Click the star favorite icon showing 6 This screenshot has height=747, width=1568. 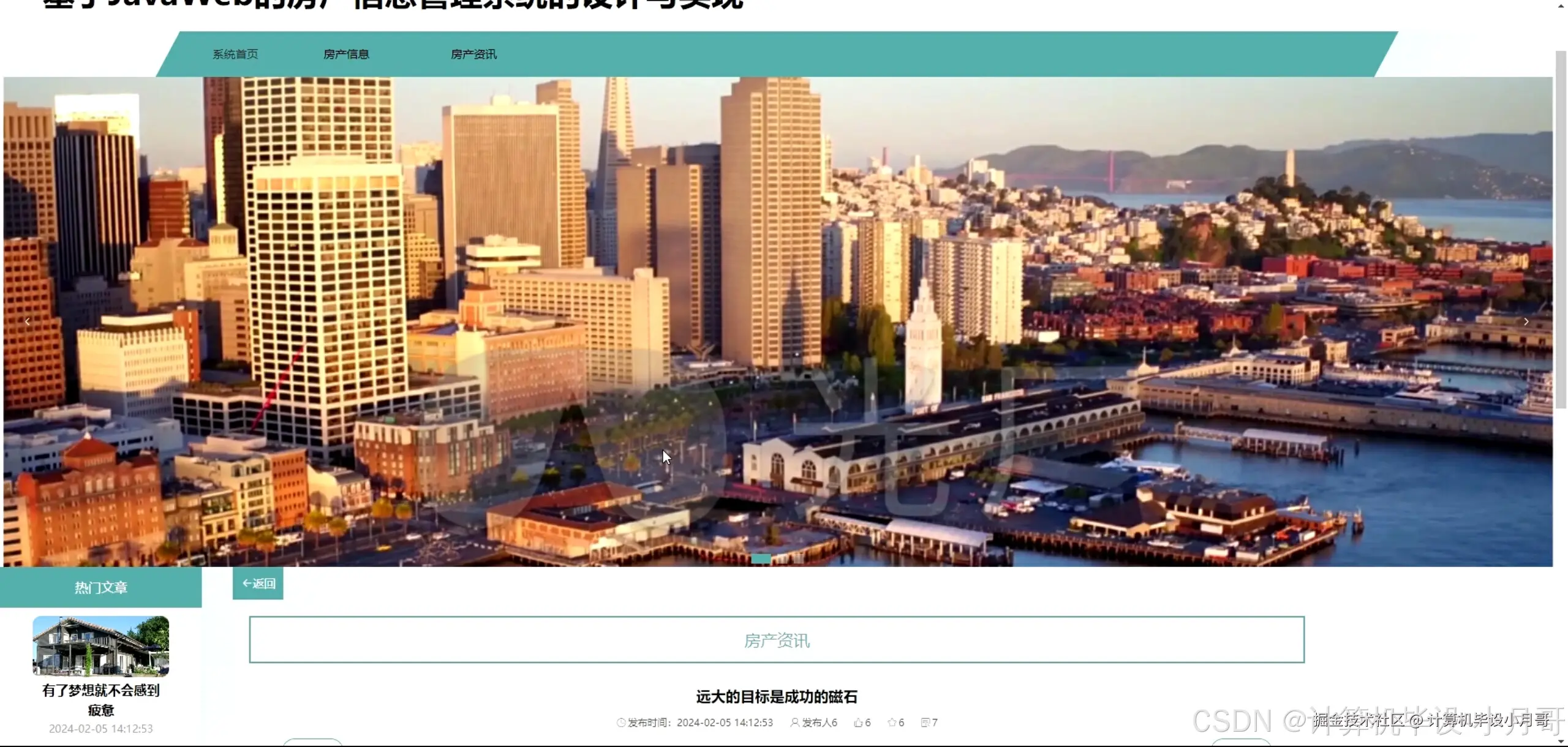click(892, 723)
